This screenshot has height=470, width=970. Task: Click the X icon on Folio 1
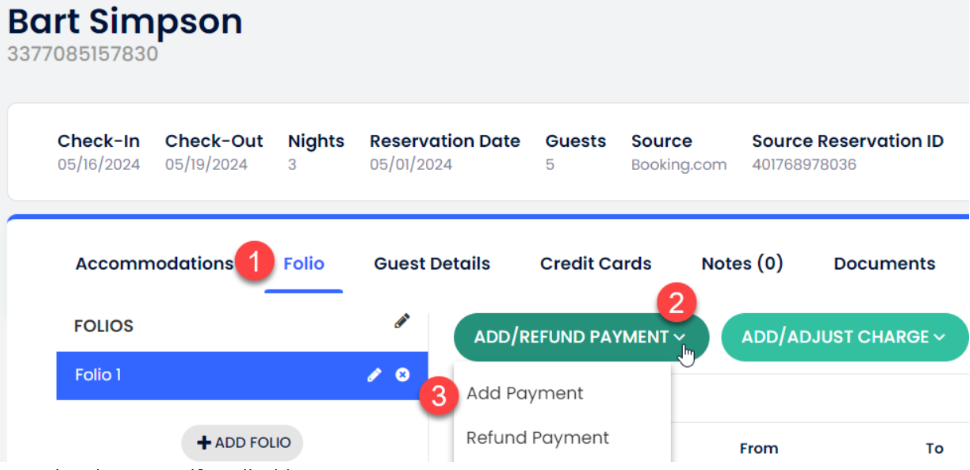403,375
